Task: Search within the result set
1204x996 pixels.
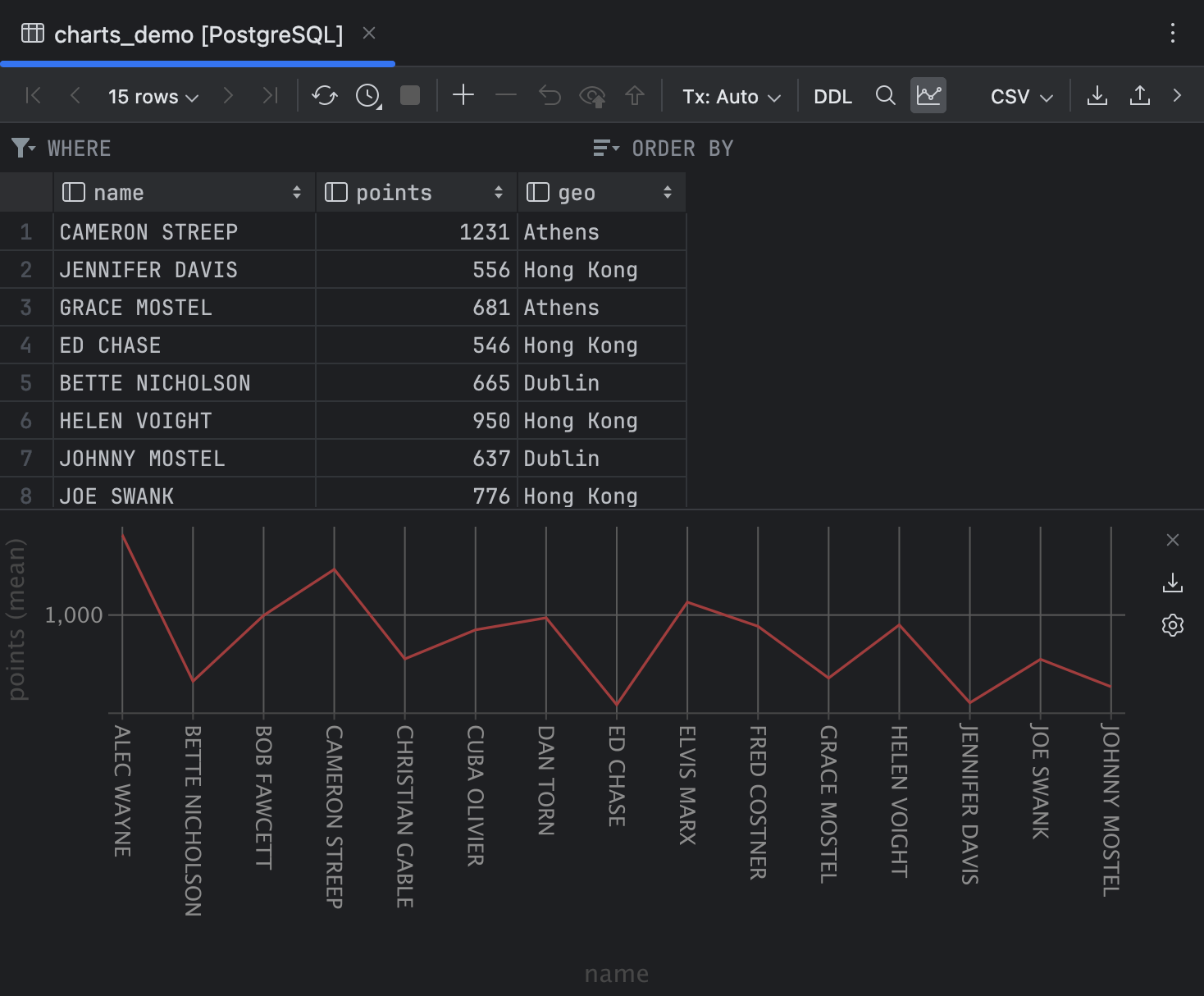Action: point(886,96)
